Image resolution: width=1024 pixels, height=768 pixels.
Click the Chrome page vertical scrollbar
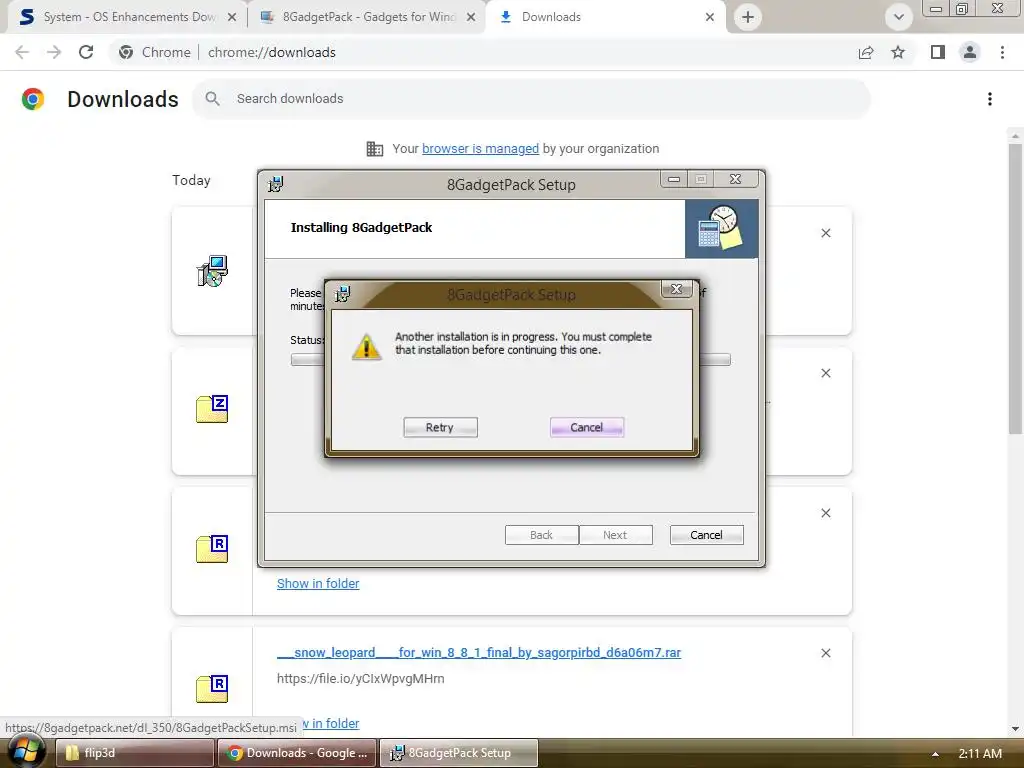point(1015,289)
